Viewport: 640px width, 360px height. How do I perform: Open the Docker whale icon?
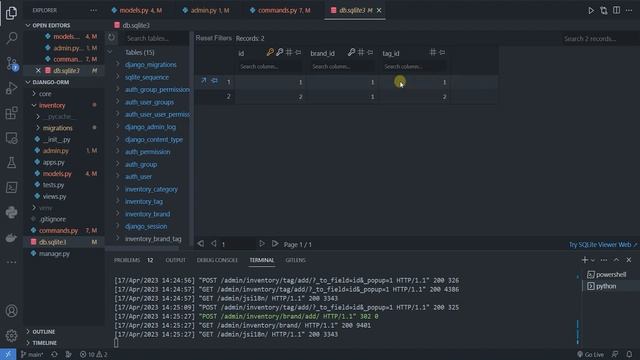pos(11,237)
